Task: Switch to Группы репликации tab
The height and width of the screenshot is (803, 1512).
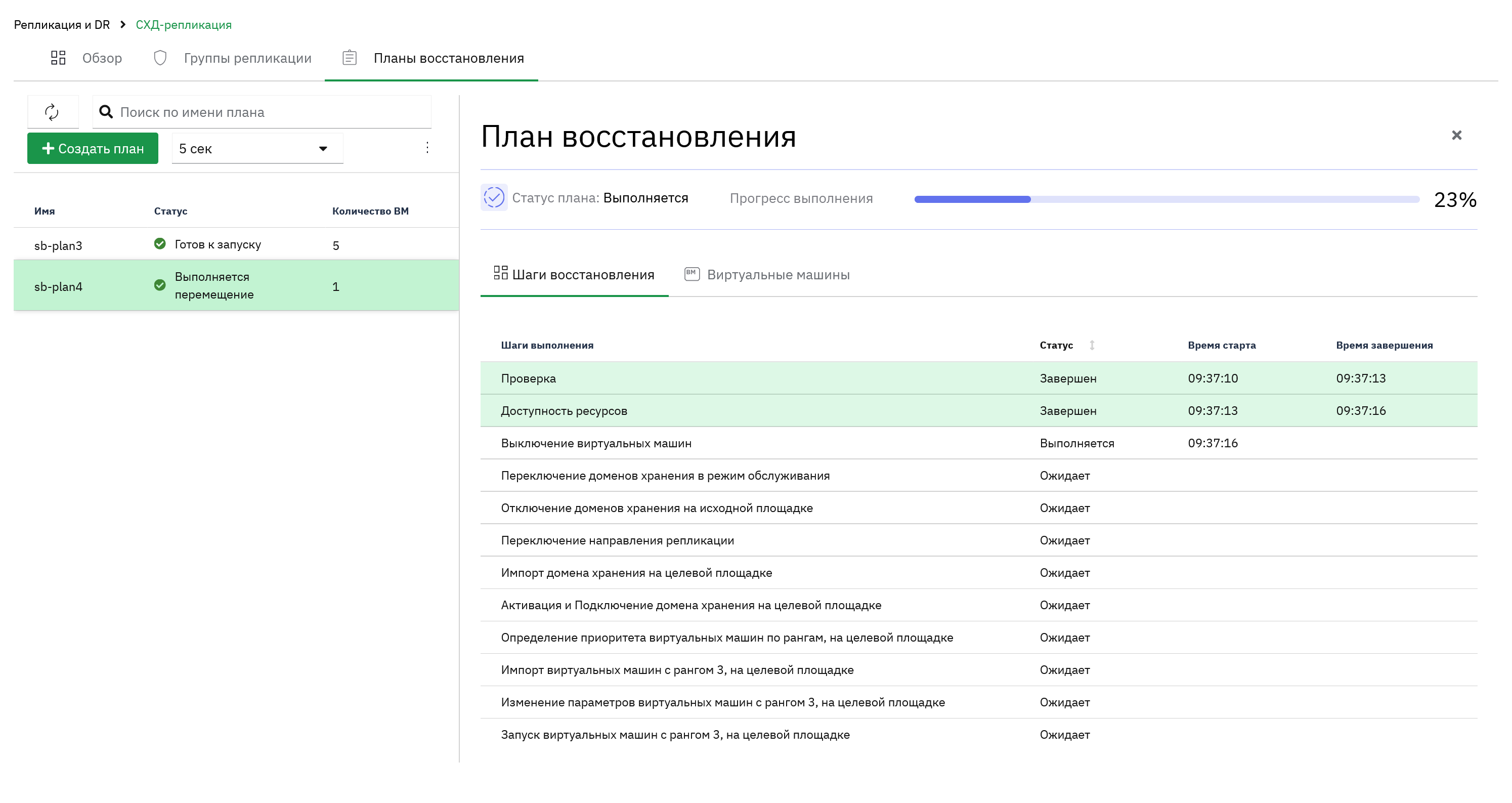Action: coord(232,58)
